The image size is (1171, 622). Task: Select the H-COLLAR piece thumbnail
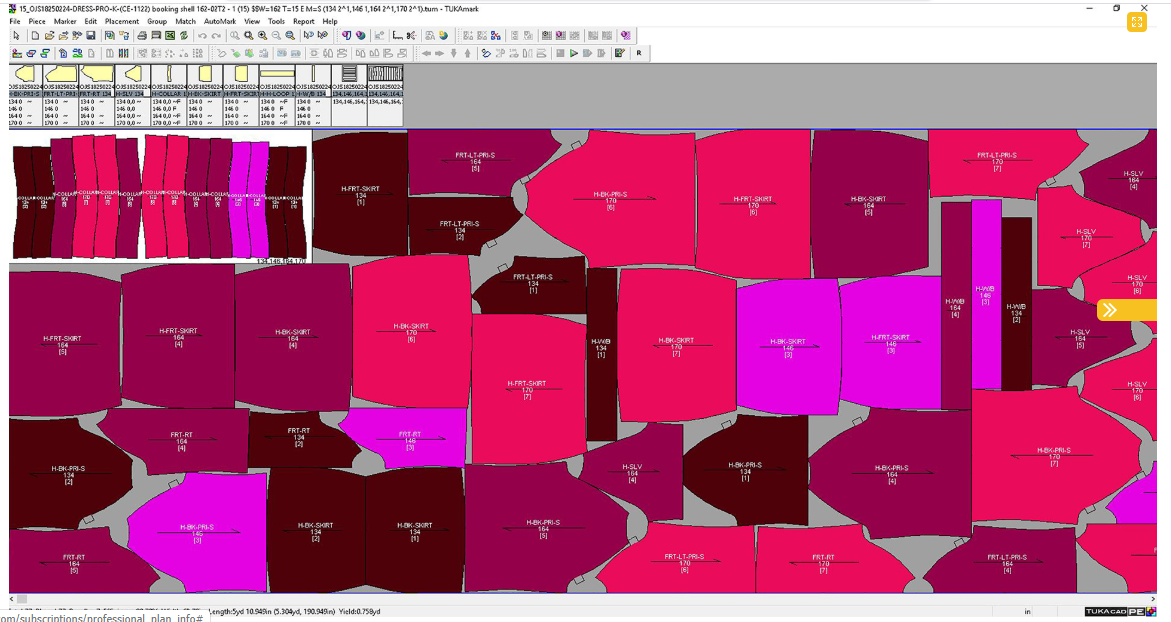pos(169,75)
